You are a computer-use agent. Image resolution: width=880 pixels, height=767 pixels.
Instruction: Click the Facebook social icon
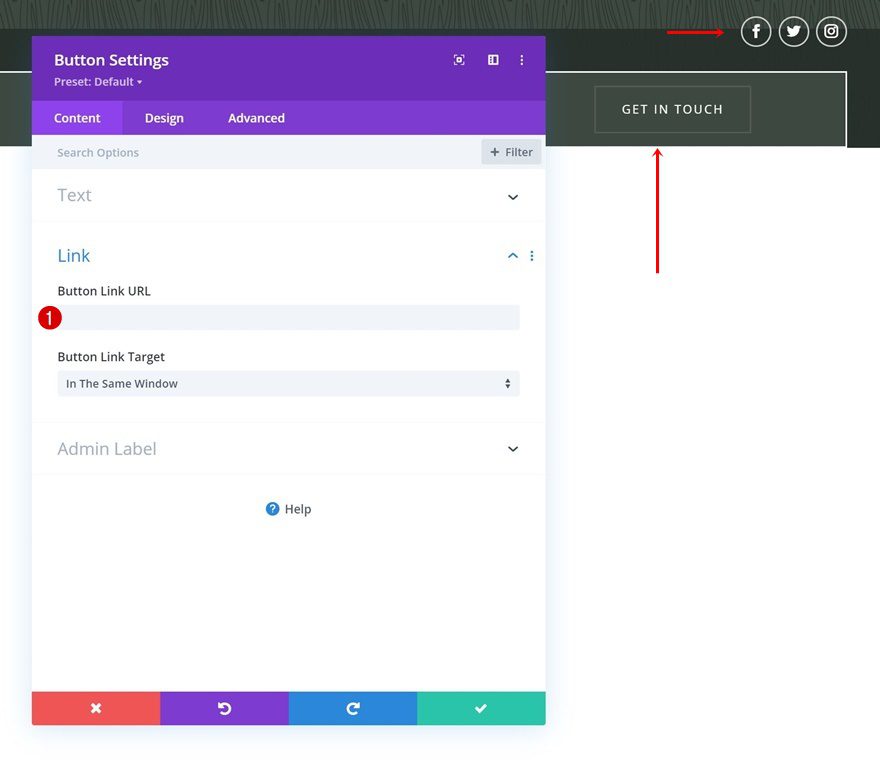click(x=756, y=32)
